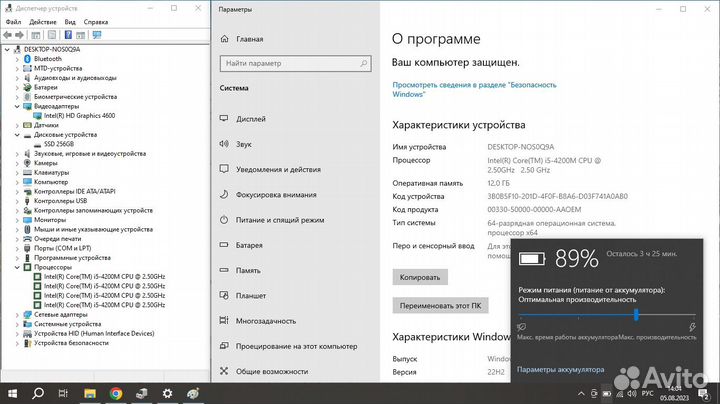Viewport: 720px width, 404px height.
Task: Select the Bluetooth device category icon
Action: click(x=27, y=59)
